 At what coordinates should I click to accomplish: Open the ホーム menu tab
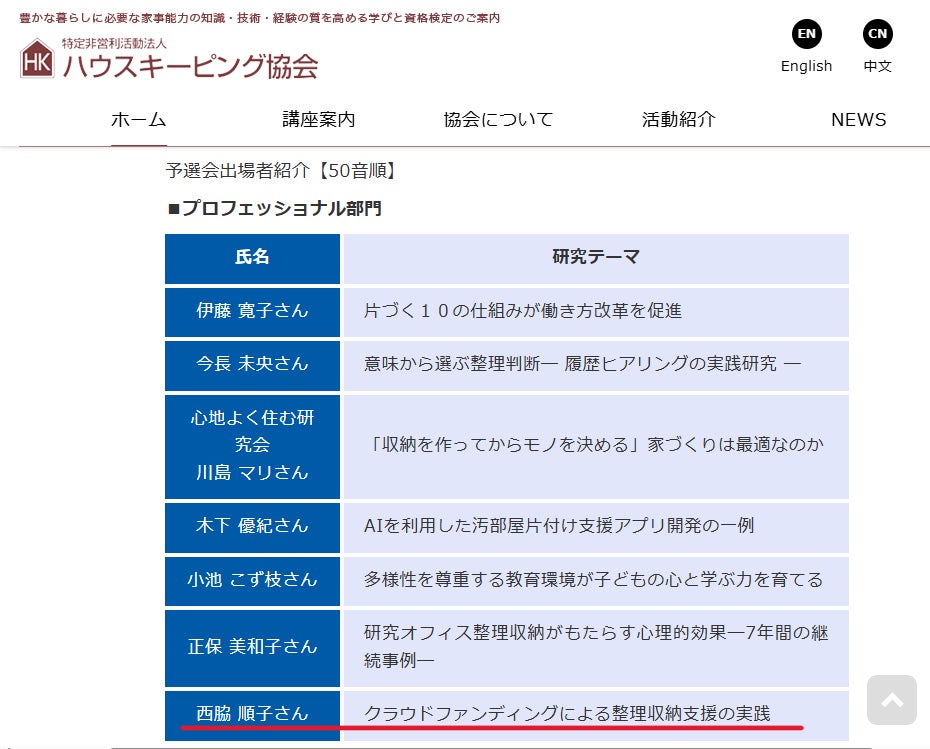click(x=138, y=120)
